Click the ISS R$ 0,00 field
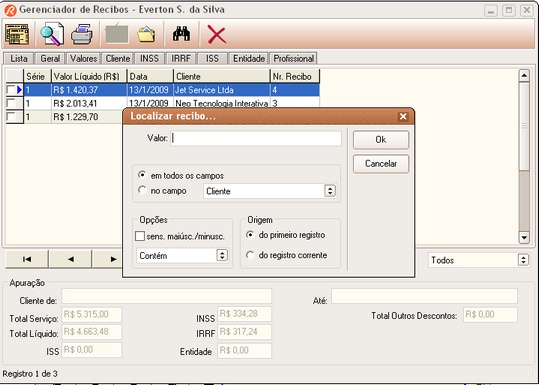539x385 pixels. 92,350
